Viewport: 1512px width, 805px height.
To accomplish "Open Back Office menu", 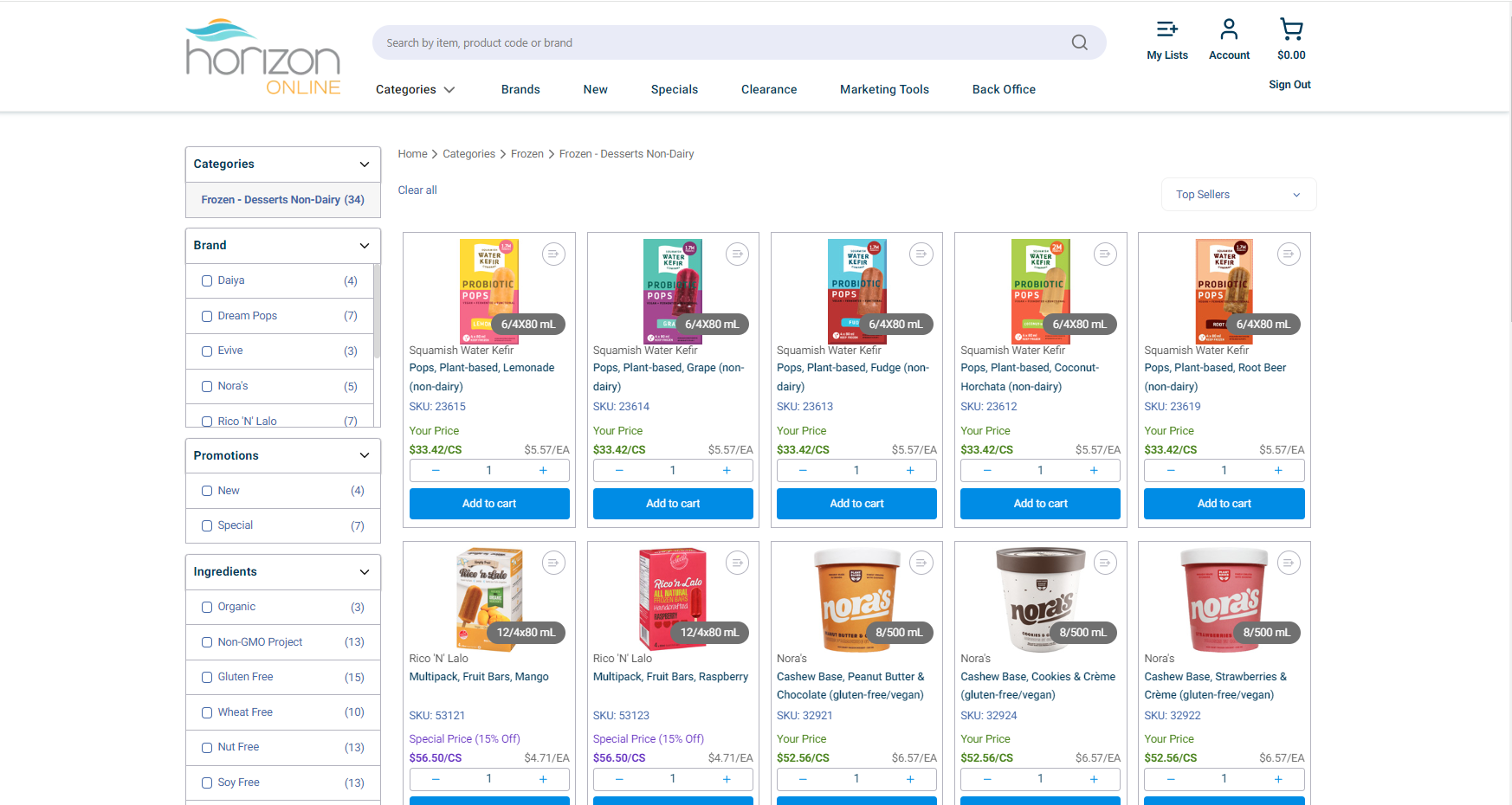I will click(x=1004, y=89).
